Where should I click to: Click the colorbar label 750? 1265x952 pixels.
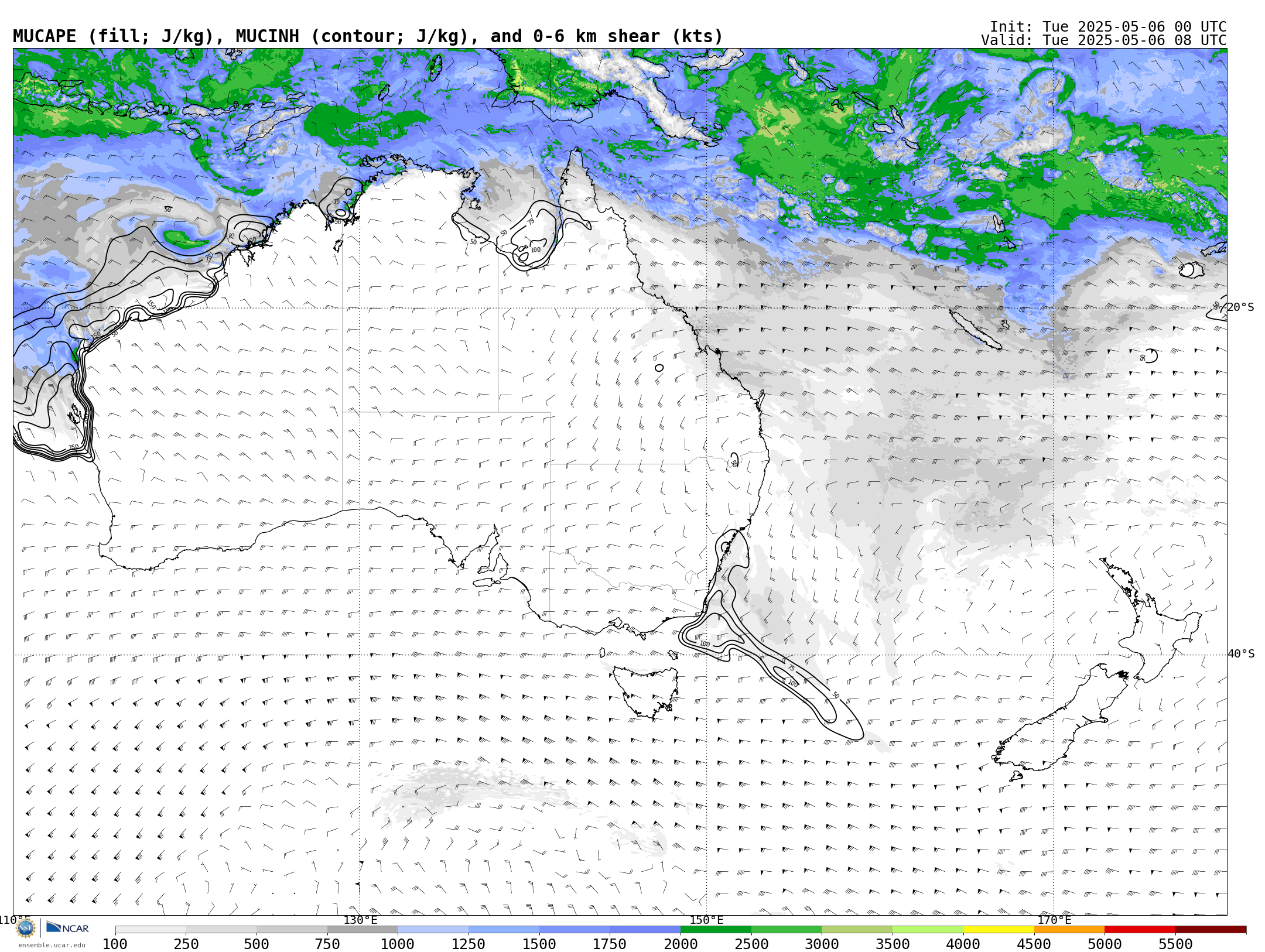click(x=327, y=944)
